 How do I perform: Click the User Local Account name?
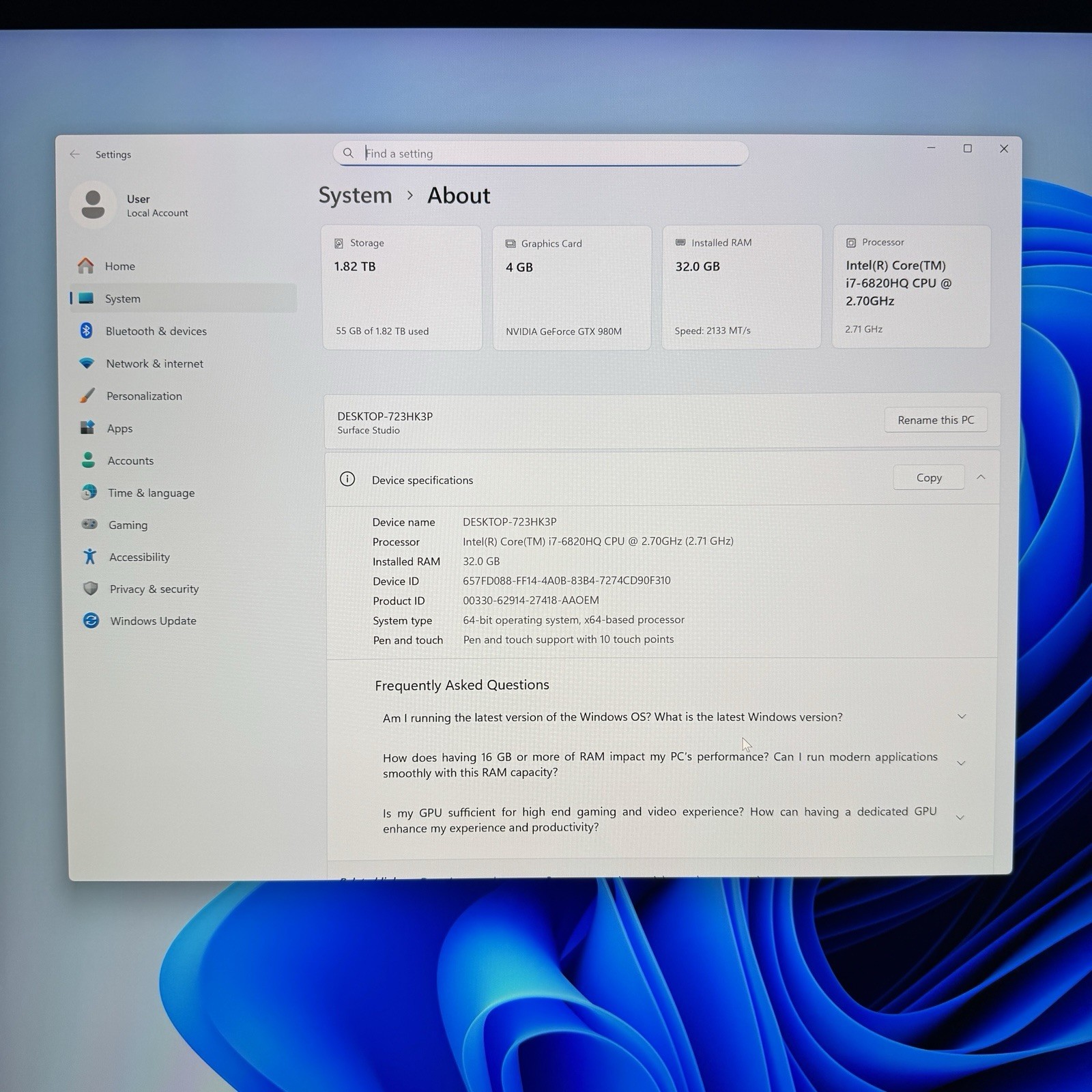[157, 205]
